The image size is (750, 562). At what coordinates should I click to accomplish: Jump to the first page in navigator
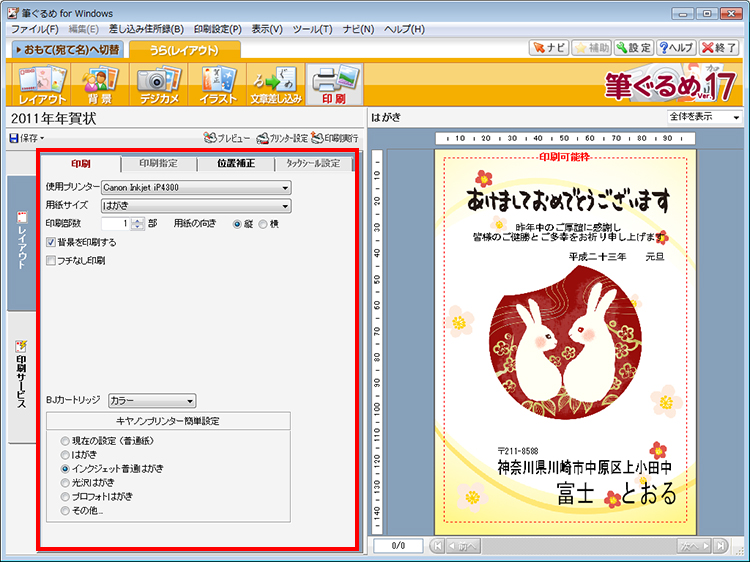[x=437, y=545]
